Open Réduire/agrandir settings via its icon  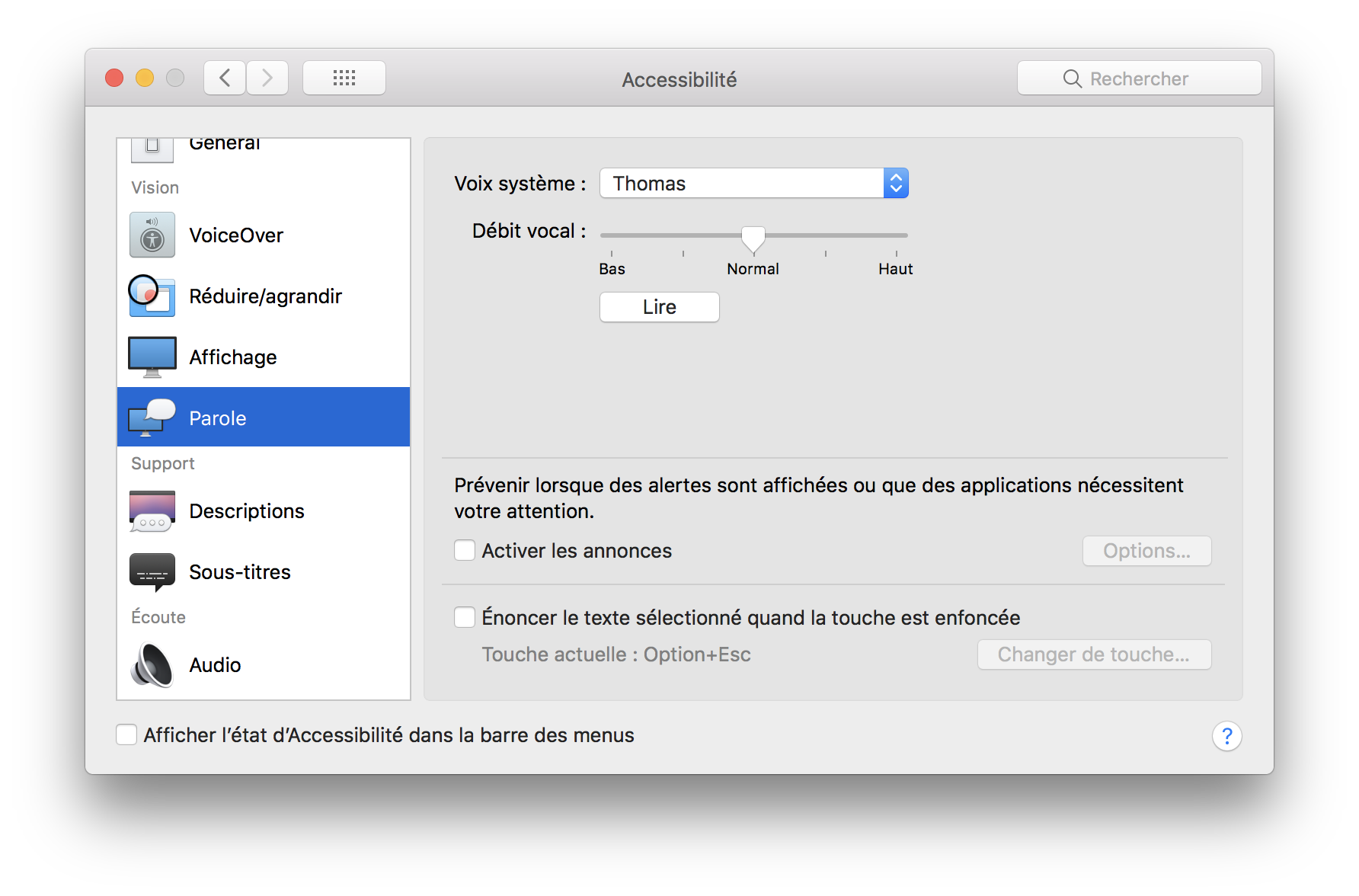pyautogui.click(x=152, y=296)
